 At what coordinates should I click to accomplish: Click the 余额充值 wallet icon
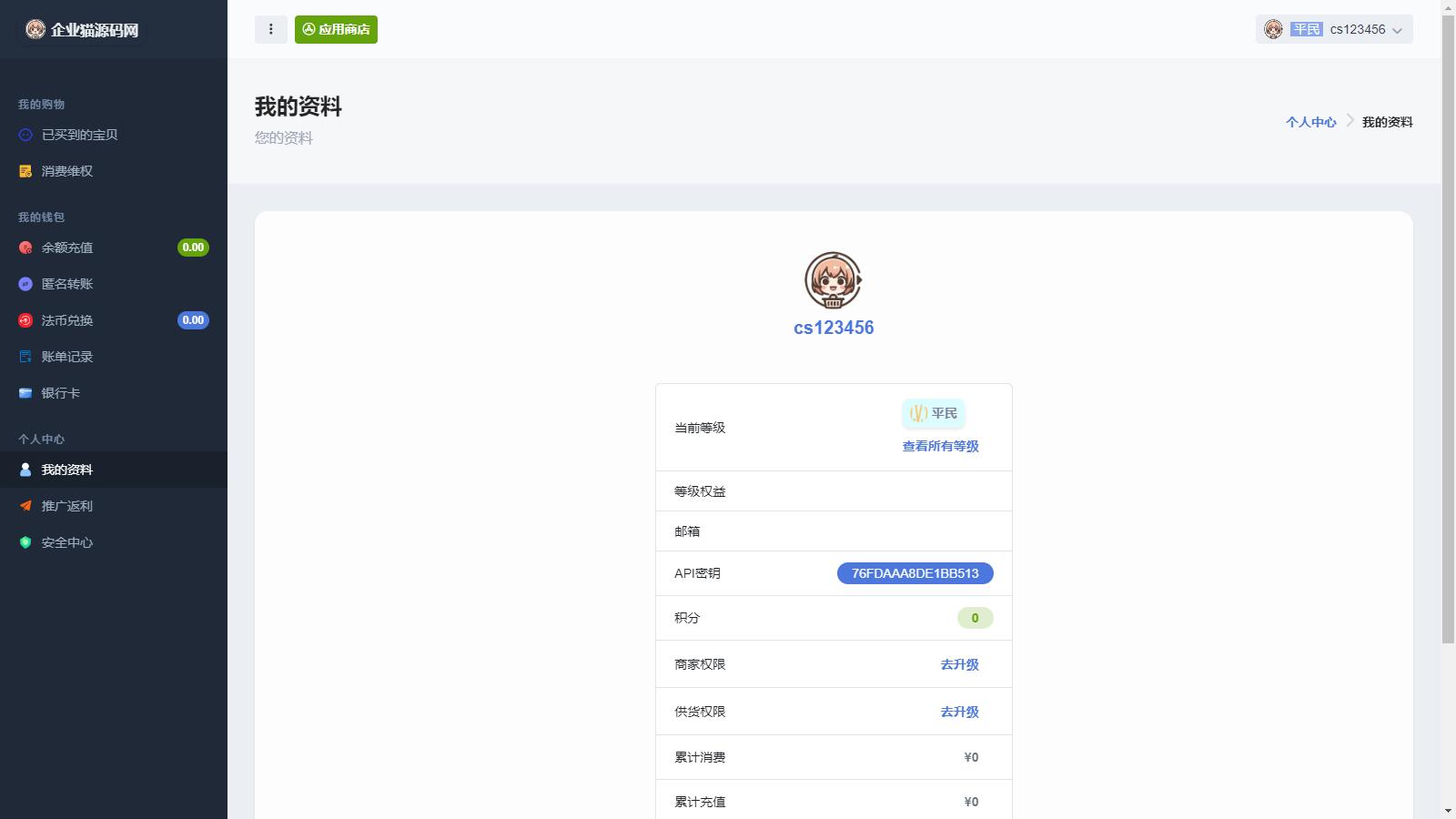point(25,247)
